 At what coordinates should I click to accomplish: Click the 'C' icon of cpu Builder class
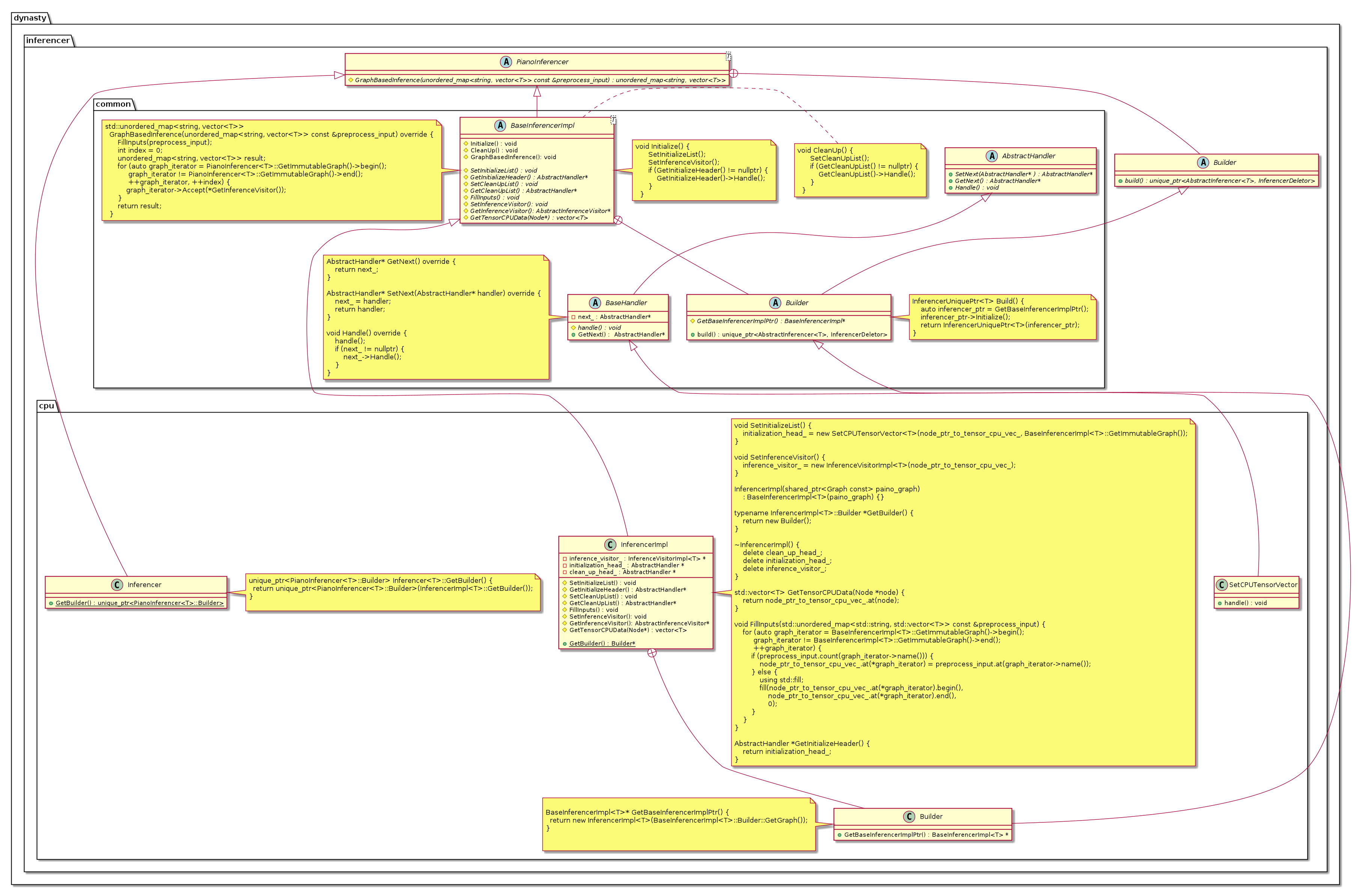[x=909, y=816]
